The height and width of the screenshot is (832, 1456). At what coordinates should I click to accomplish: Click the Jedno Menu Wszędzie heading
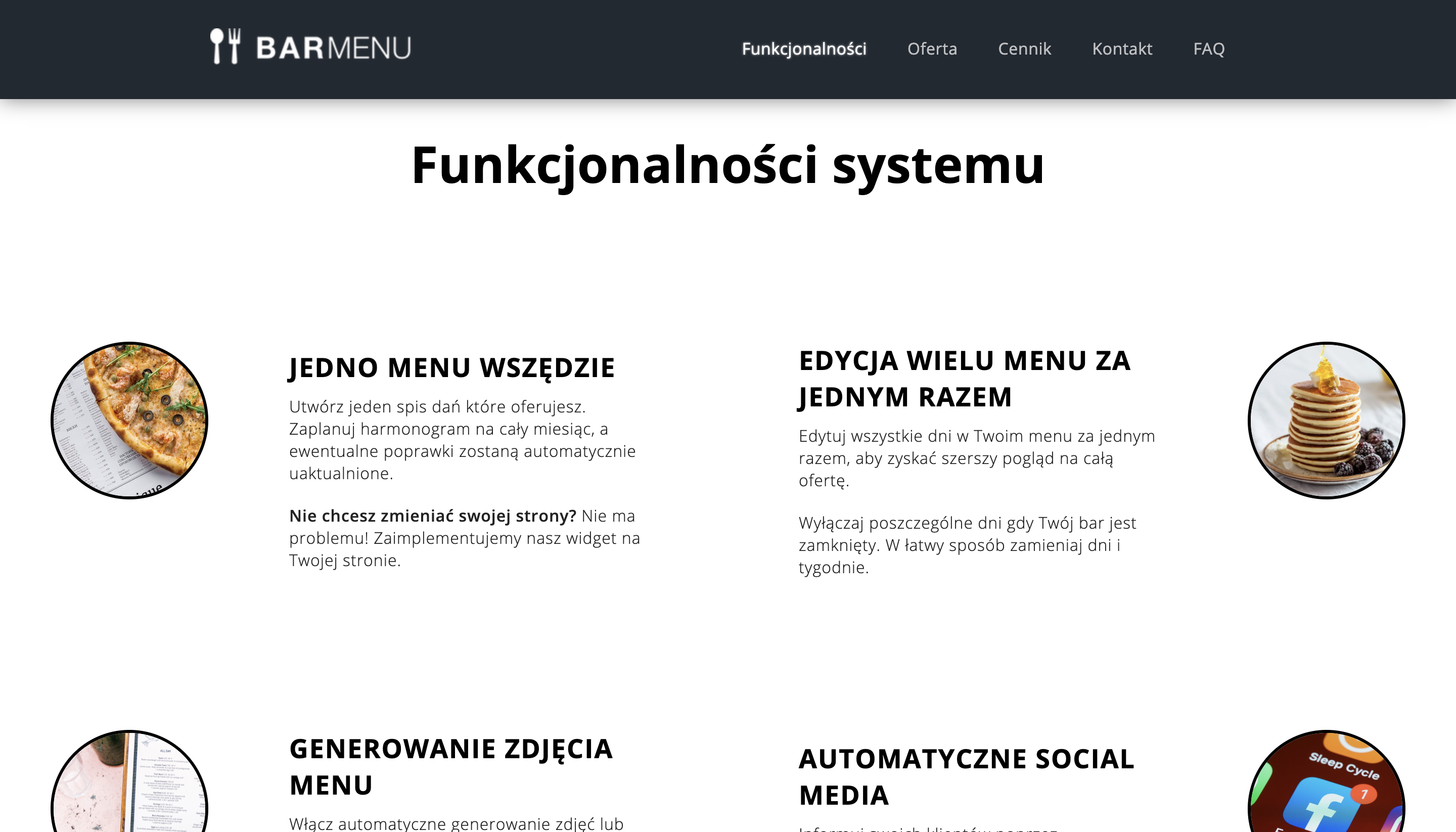tap(451, 367)
